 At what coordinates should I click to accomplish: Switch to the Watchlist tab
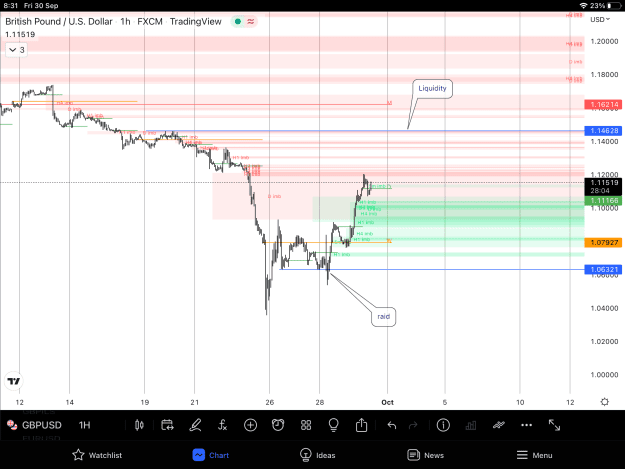click(97, 455)
